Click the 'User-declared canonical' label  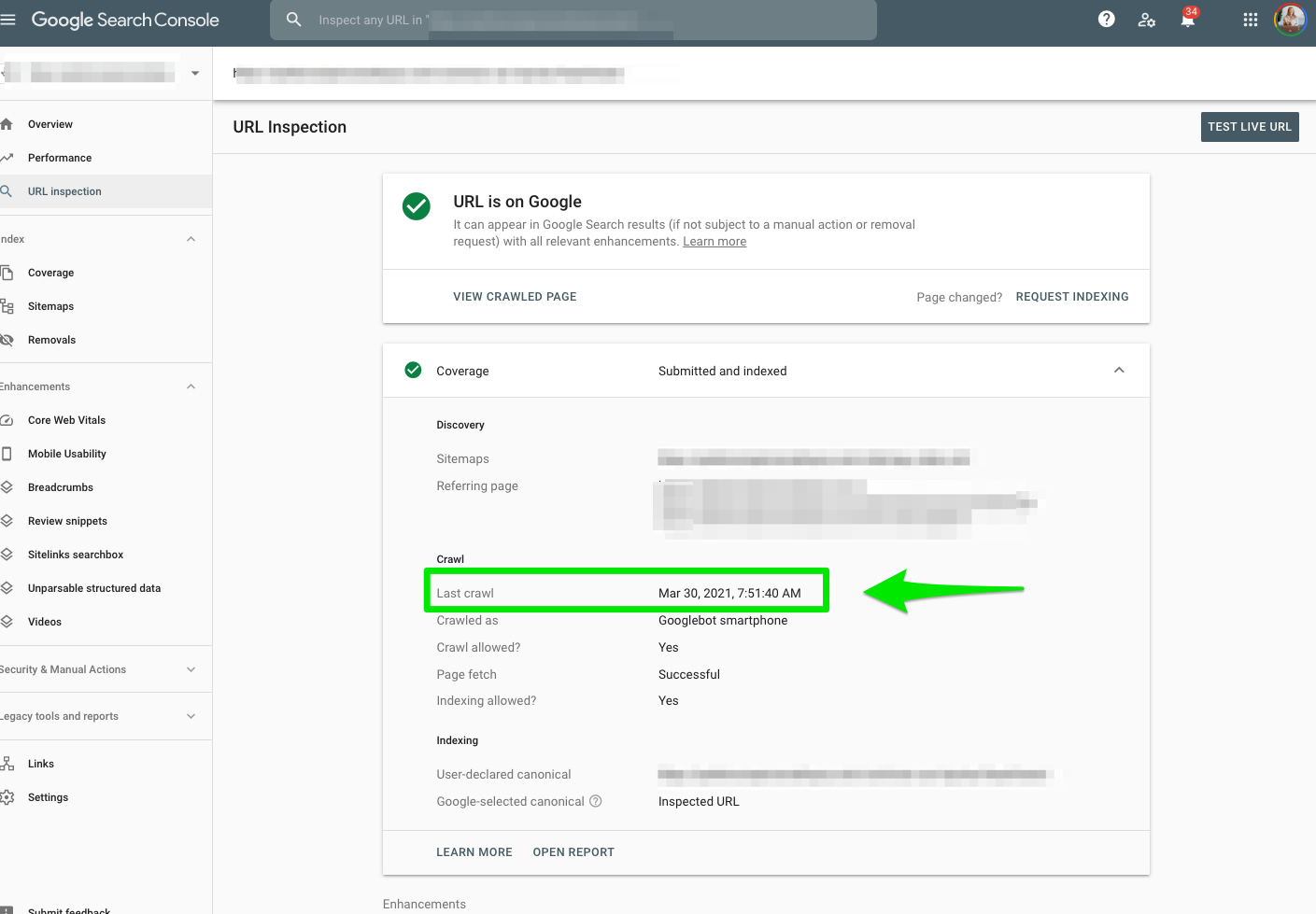point(503,774)
